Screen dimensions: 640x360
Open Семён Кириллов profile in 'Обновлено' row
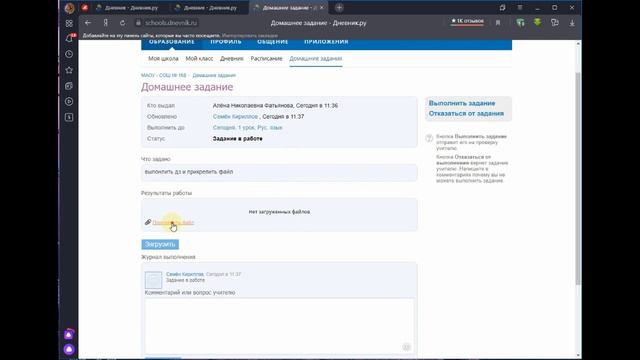[236, 117]
